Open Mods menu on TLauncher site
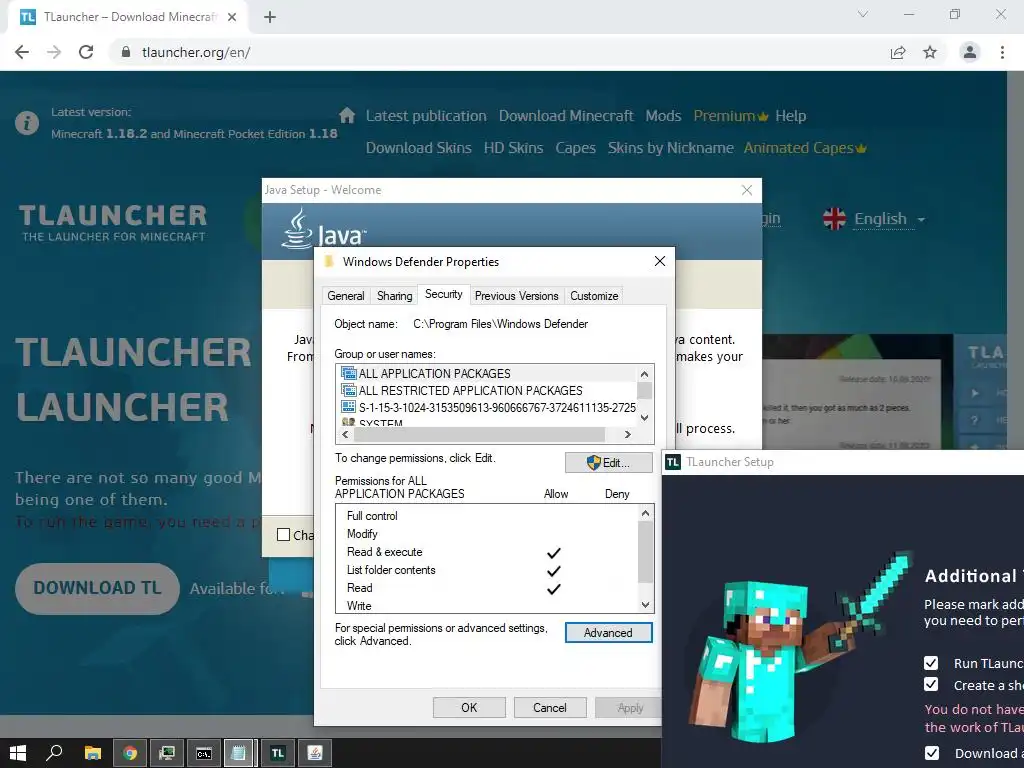 (x=663, y=116)
